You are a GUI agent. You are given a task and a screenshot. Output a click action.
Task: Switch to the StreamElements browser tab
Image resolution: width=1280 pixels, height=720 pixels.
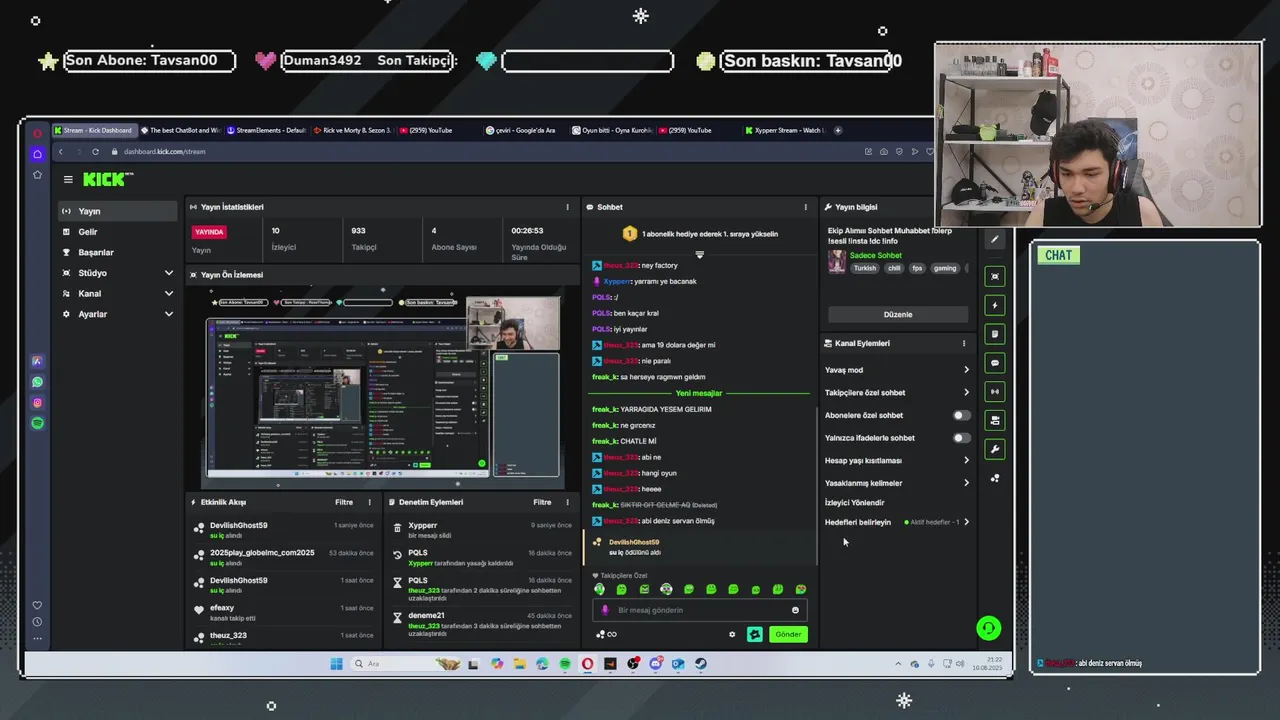point(266,130)
